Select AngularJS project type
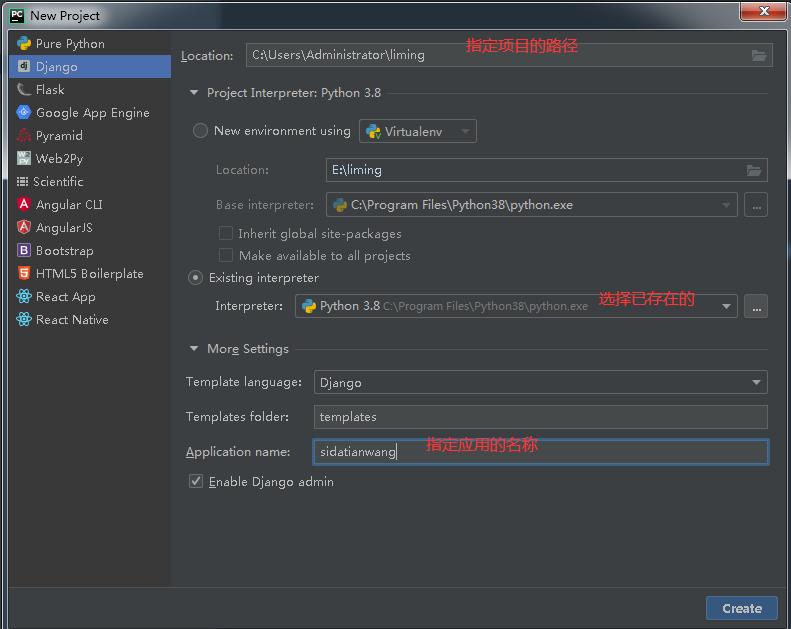Image resolution: width=791 pixels, height=629 pixels. coord(90,227)
